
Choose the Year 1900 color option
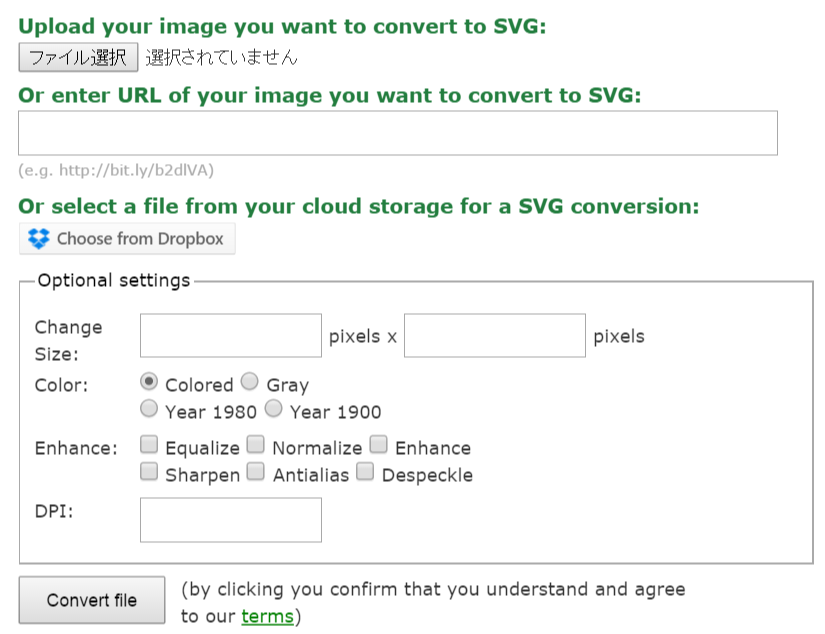[273, 408]
